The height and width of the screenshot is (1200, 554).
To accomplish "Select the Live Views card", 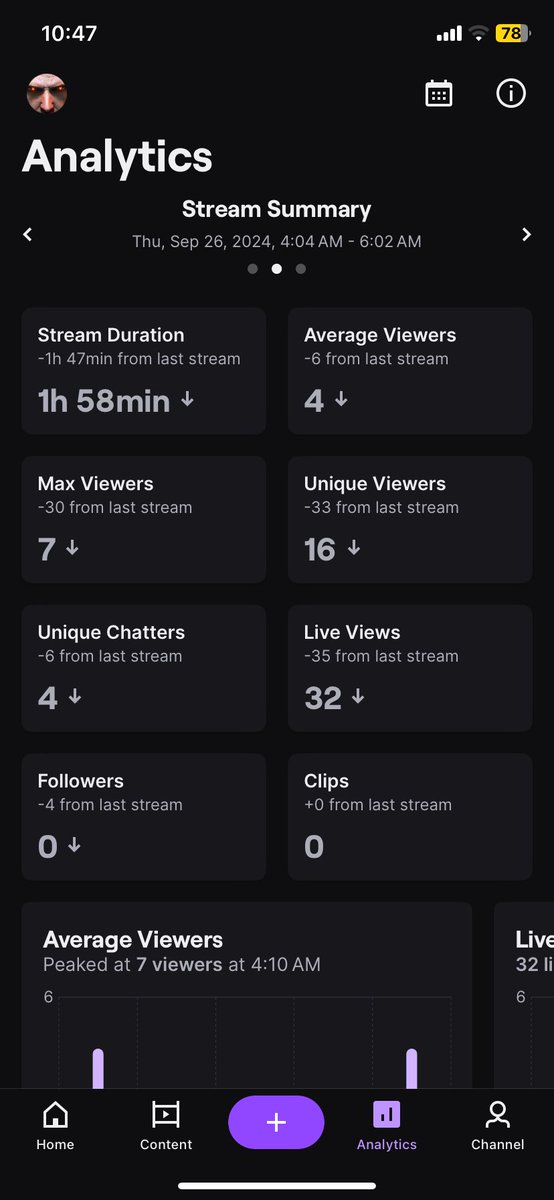I will click(410, 668).
